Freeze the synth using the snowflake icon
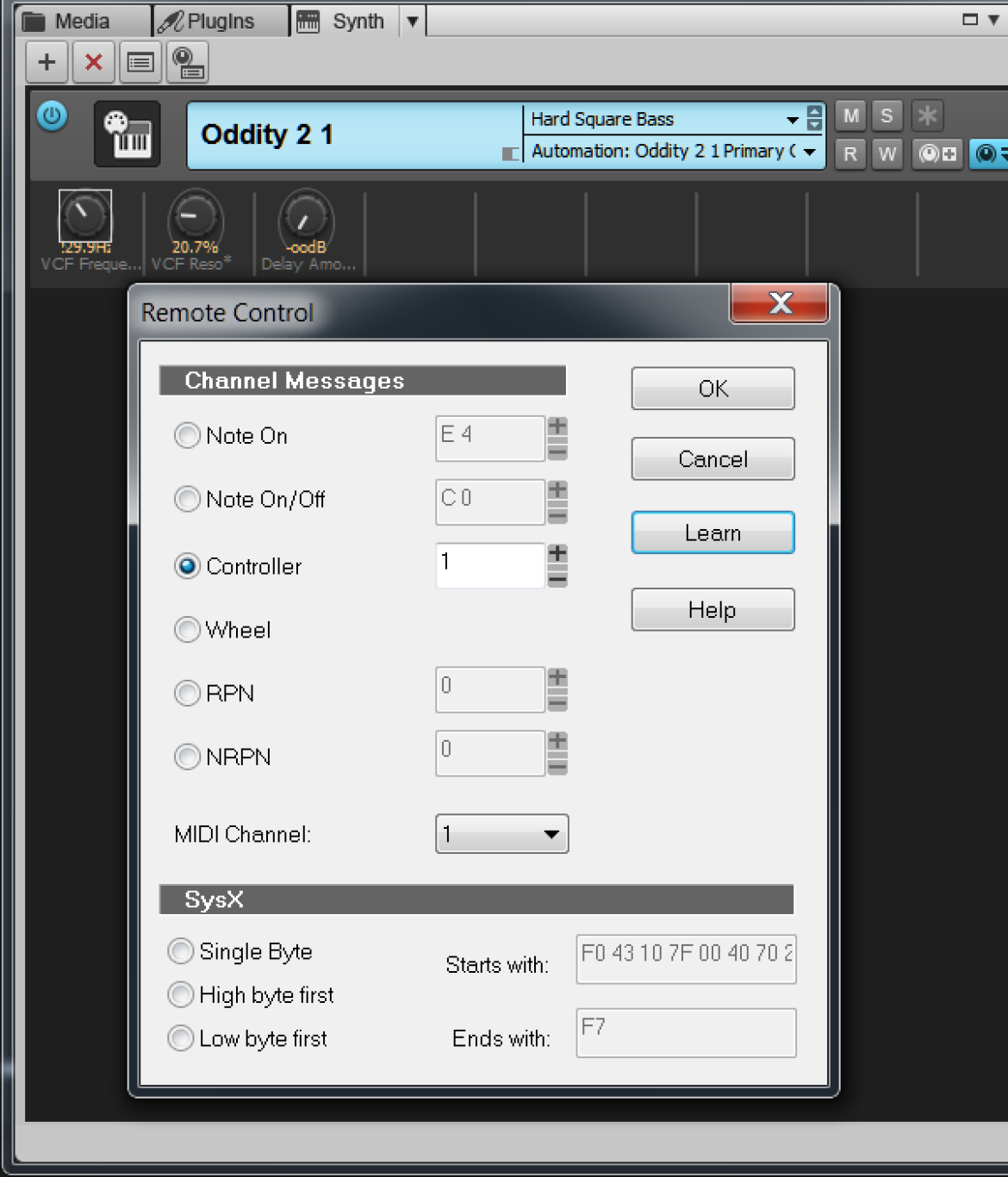 click(927, 115)
